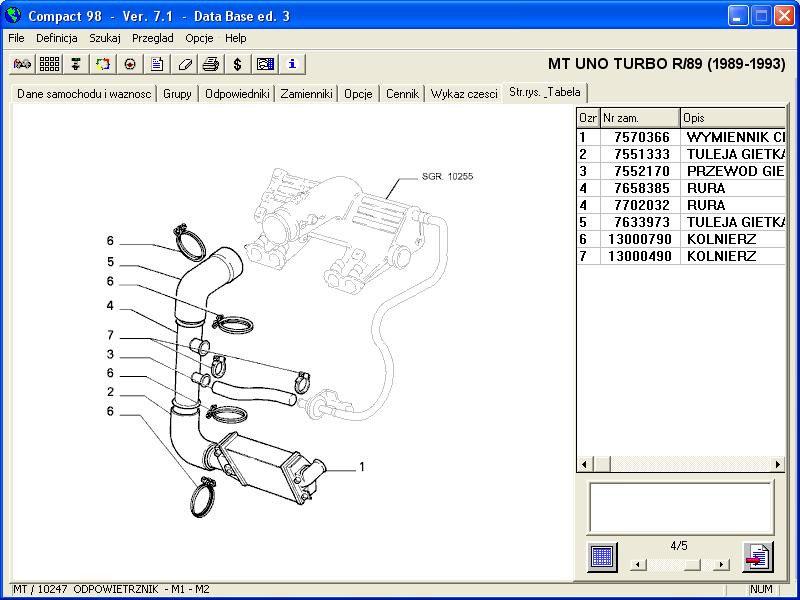Viewport: 800px width, 600px height.
Task: Switch to the Zamienniki tab
Action: pyautogui.click(x=306, y=94)
